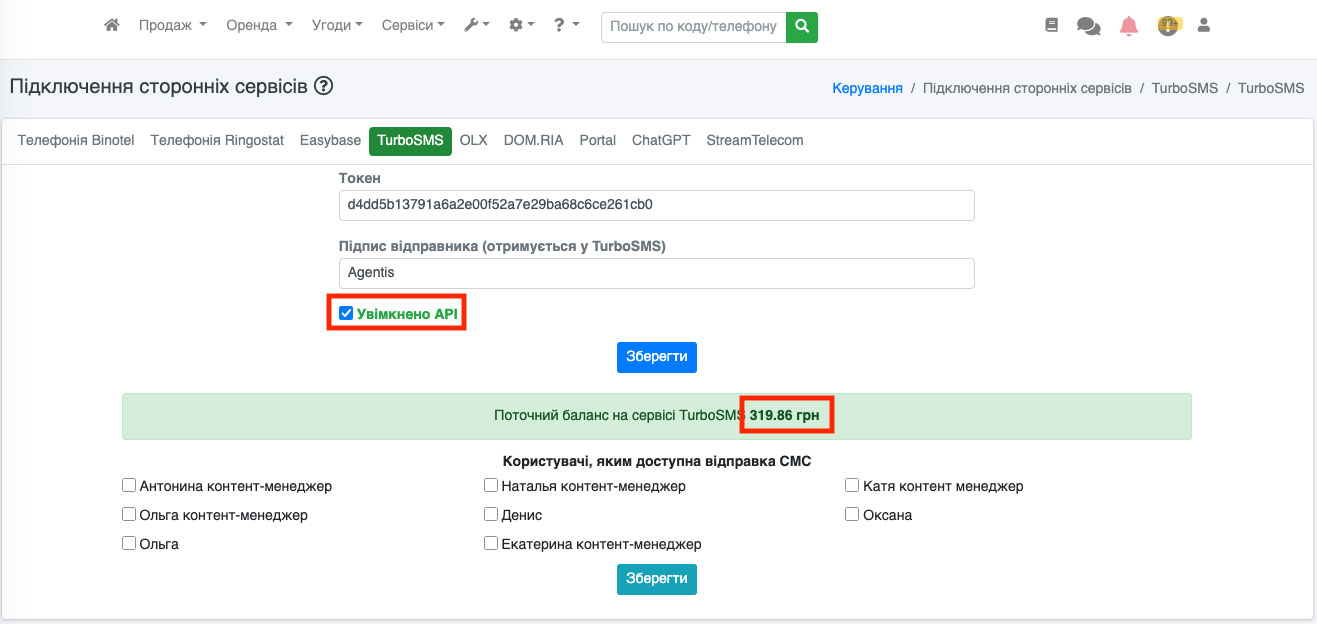Click the notification bell icon
Image resolution: width=1317 pixels, height=624 pixels.
point(1129,26)
